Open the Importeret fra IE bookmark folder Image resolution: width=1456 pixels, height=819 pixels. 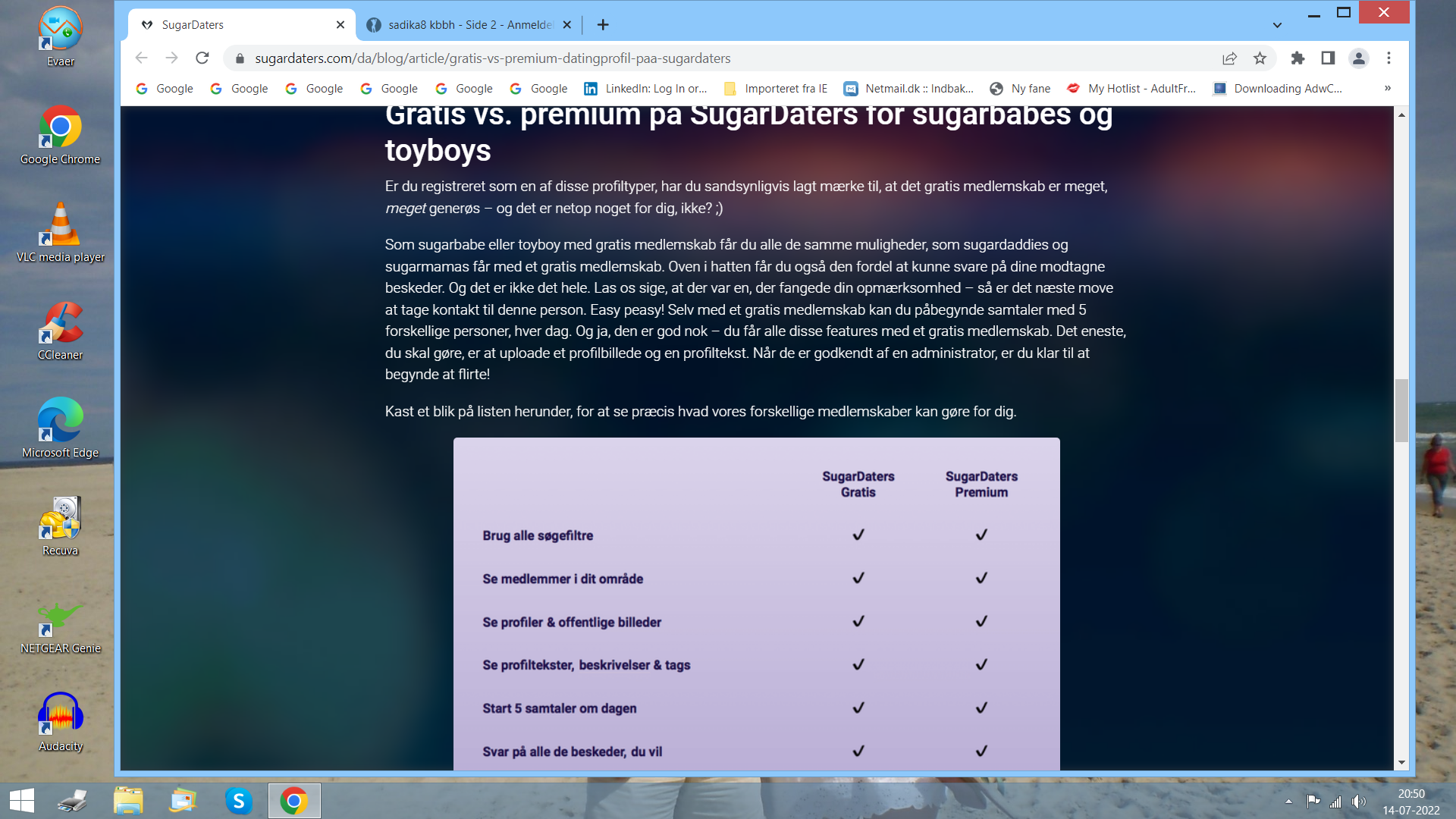pyautogui.click(x=776, y=89)
